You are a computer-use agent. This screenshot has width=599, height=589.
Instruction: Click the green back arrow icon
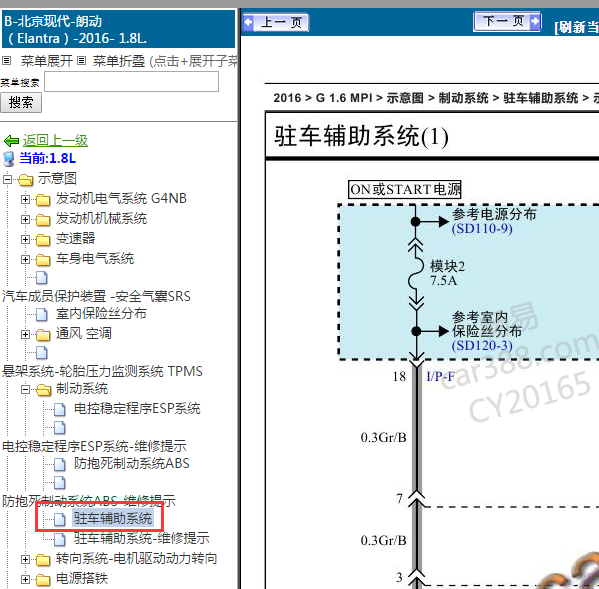(x=11, y=141)
